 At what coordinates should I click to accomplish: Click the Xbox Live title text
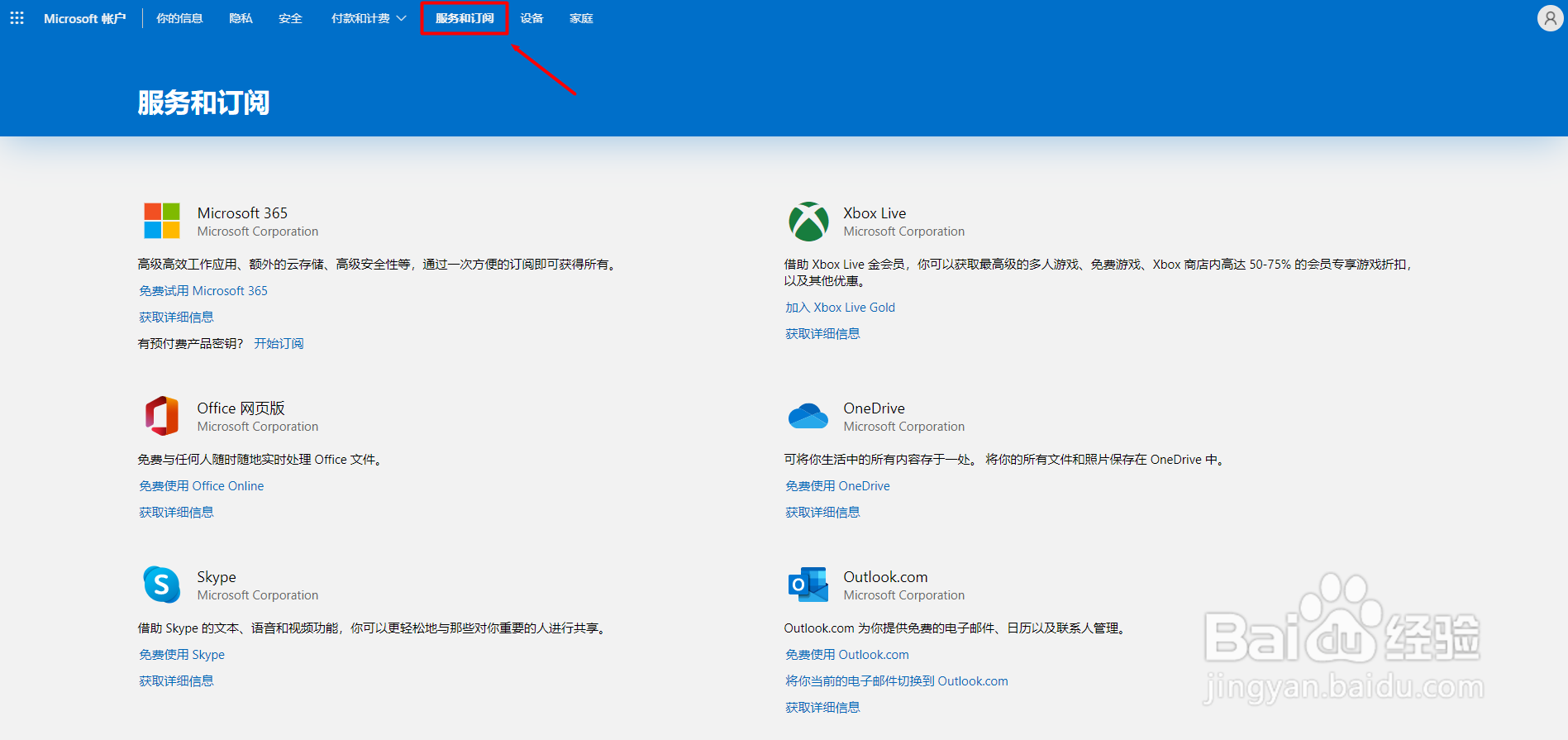click(x=875, y=213)
